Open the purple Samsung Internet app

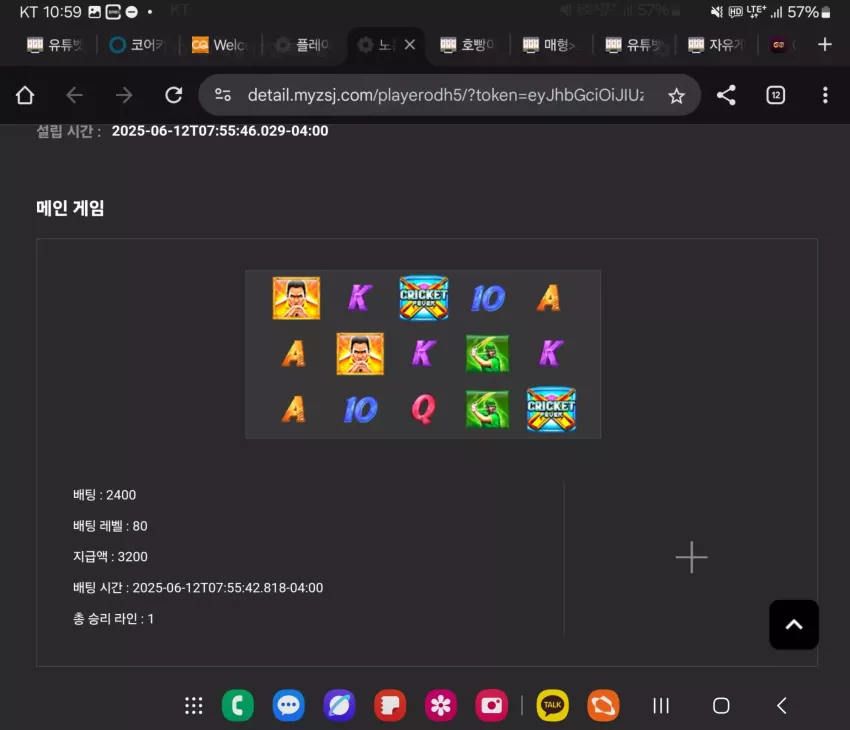(339, 706)
